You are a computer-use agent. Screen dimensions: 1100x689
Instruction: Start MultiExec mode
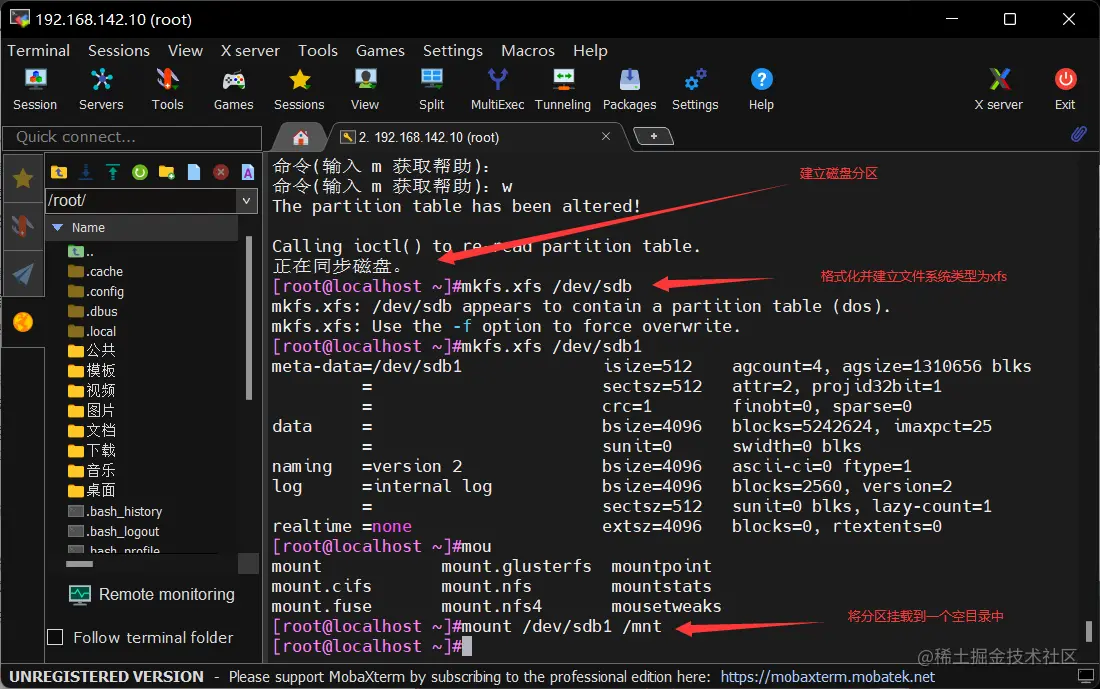497,90
